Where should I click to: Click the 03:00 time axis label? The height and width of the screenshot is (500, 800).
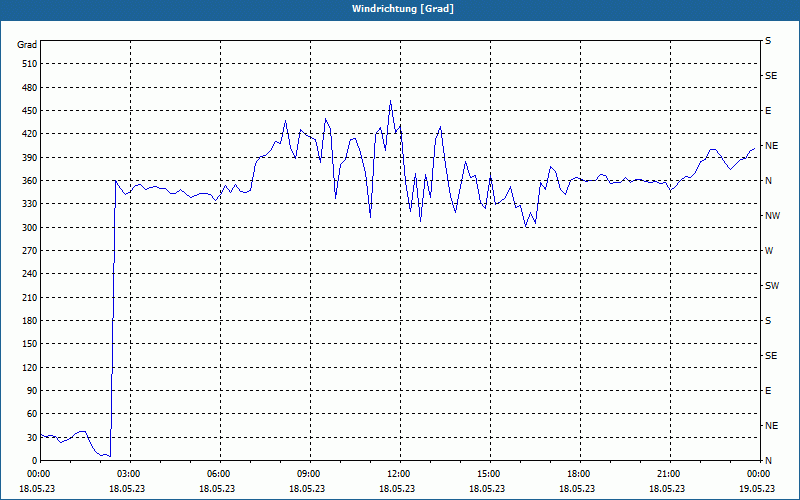(127, 474)
